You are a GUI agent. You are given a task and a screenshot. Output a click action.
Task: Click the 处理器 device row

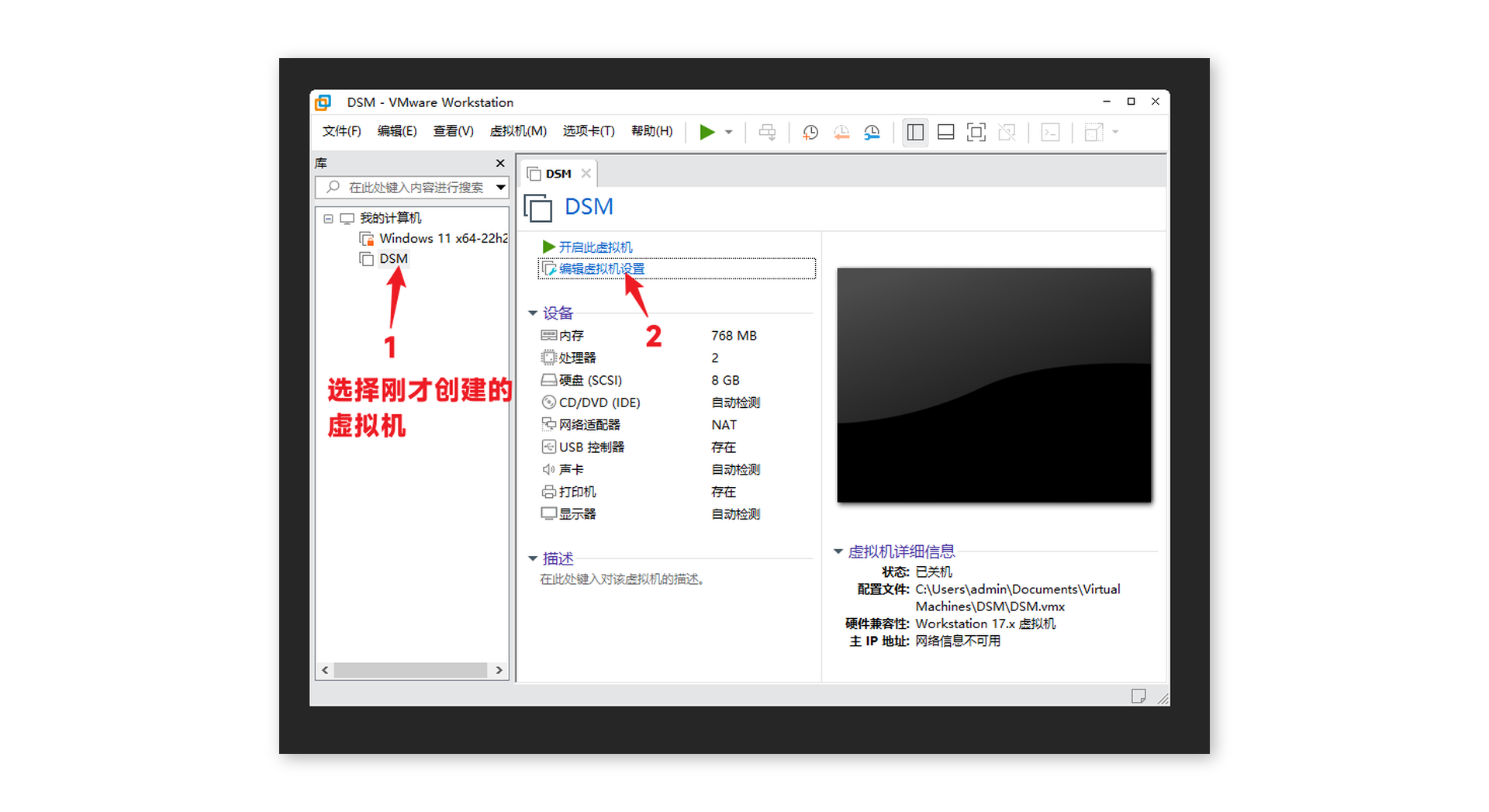coord(675,358)
